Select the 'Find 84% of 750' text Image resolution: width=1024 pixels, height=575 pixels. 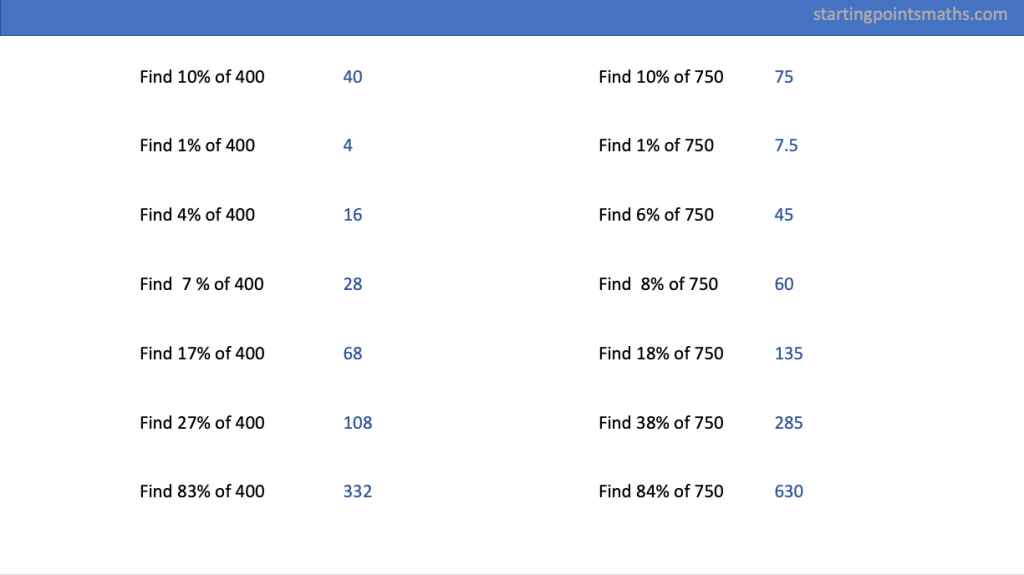(x=661, y=492)
